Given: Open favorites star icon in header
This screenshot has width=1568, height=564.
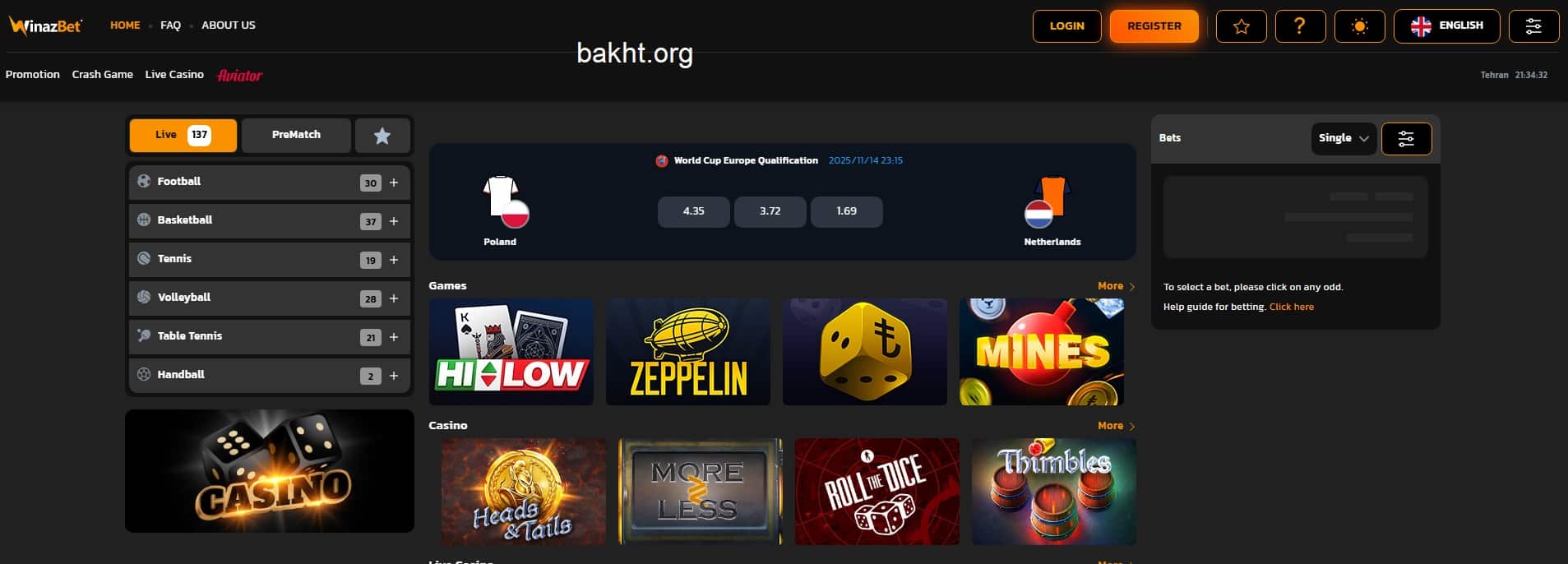Looking at the screenshot, I should point(1241,26).
